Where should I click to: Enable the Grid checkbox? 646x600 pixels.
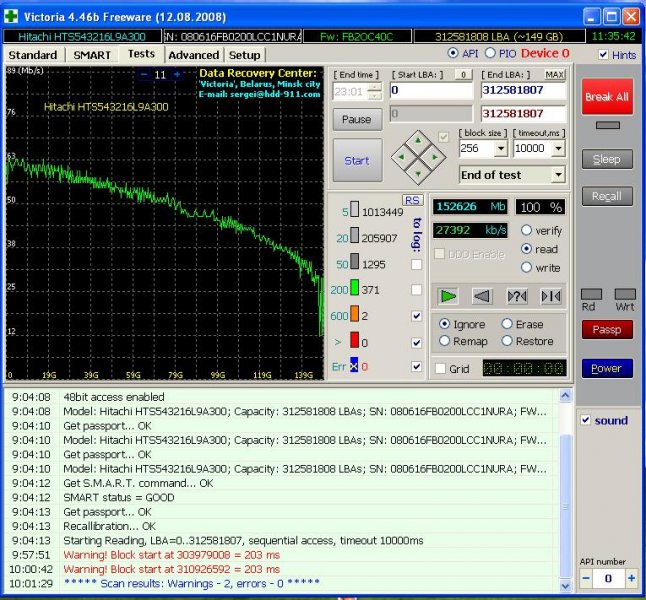point(441,368)
